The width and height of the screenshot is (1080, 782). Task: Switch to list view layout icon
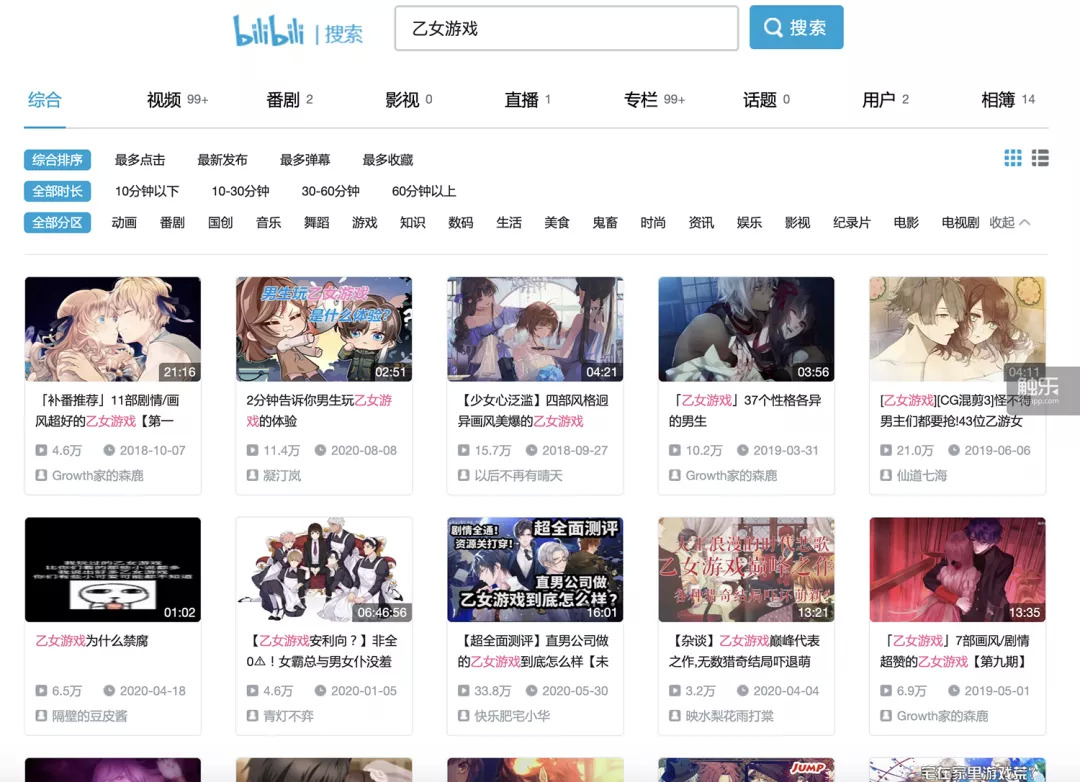pyautogui.click(x=1040, y=158)
